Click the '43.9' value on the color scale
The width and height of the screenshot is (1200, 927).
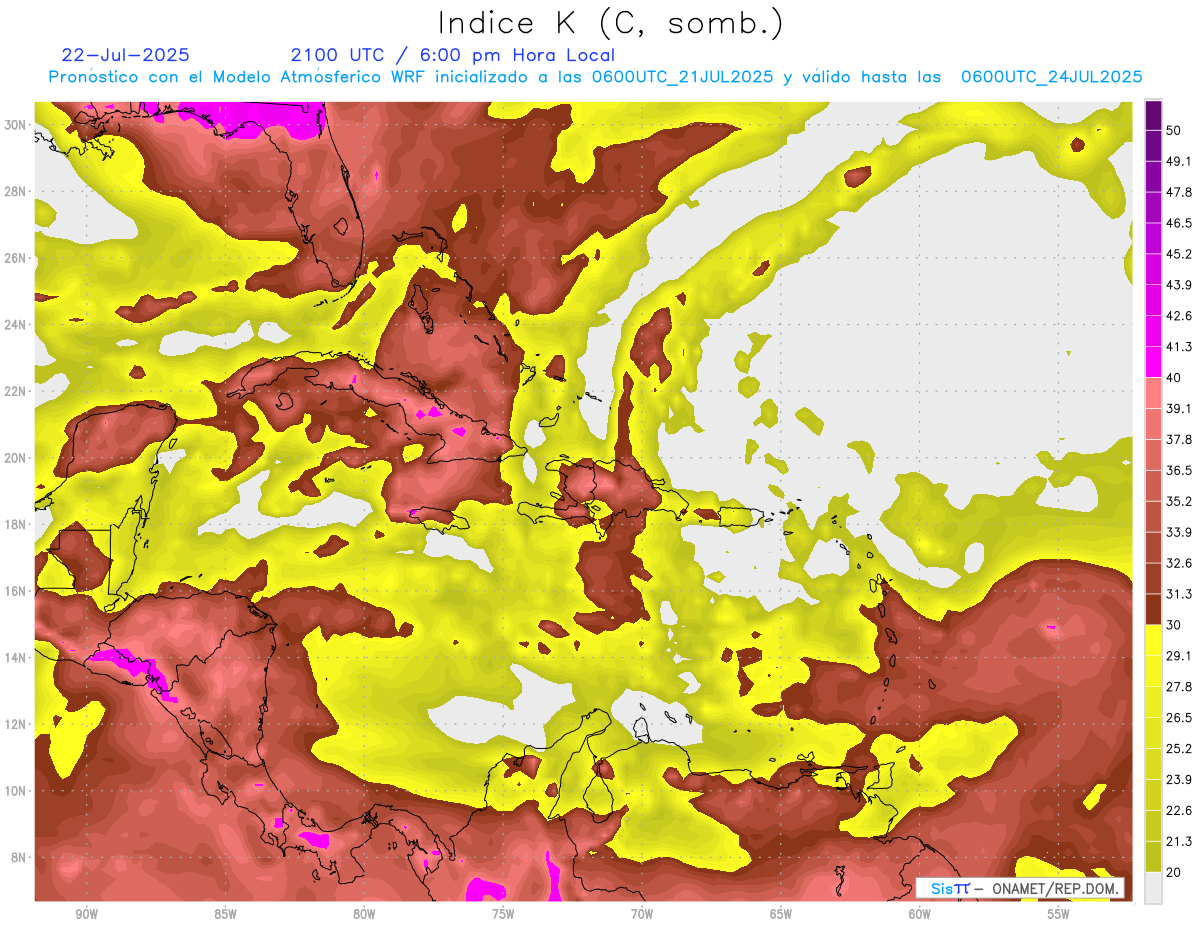[x=1179, y=285]
